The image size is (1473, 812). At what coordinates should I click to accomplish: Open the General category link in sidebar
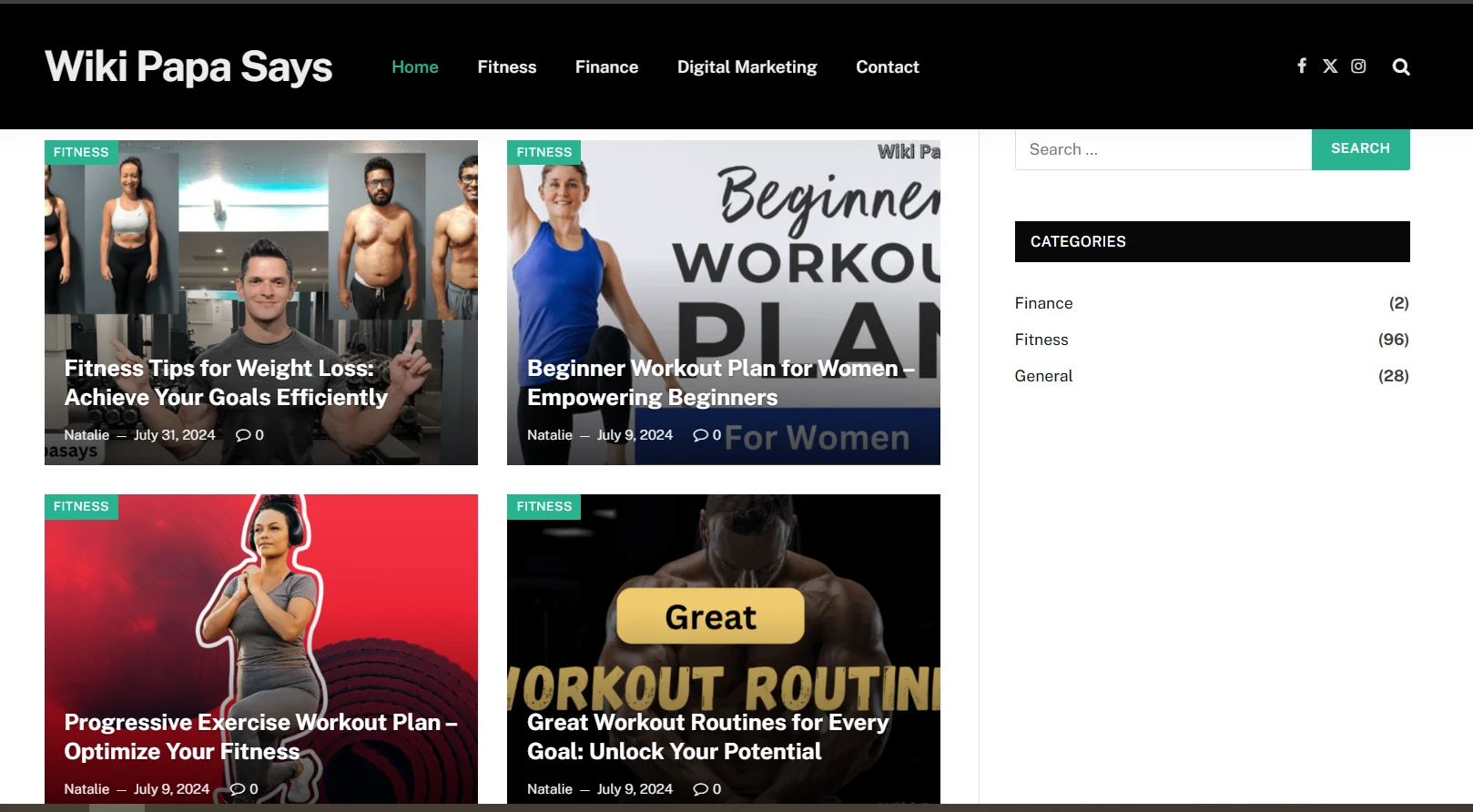pos(1043,376)
